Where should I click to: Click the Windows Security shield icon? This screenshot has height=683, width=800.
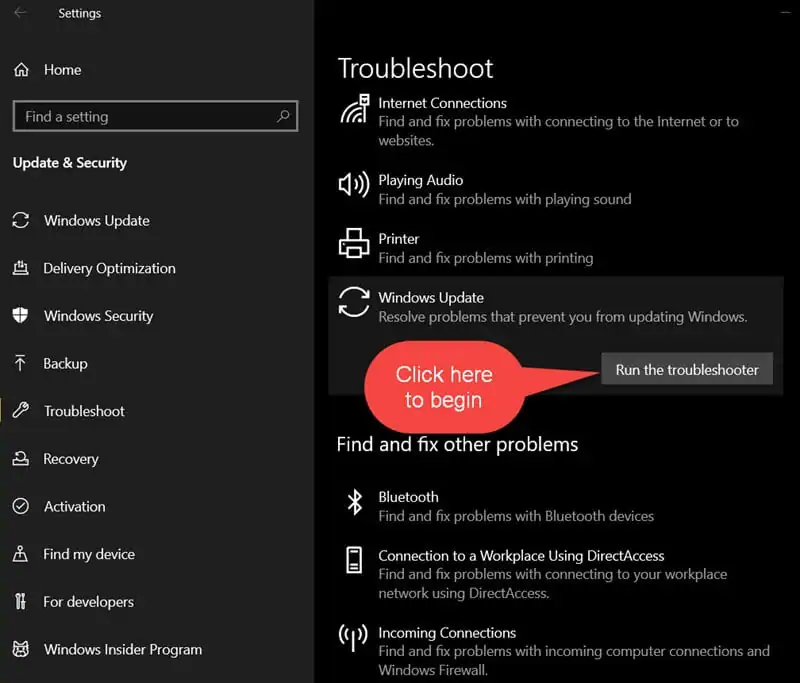click(x=20, y=315)
